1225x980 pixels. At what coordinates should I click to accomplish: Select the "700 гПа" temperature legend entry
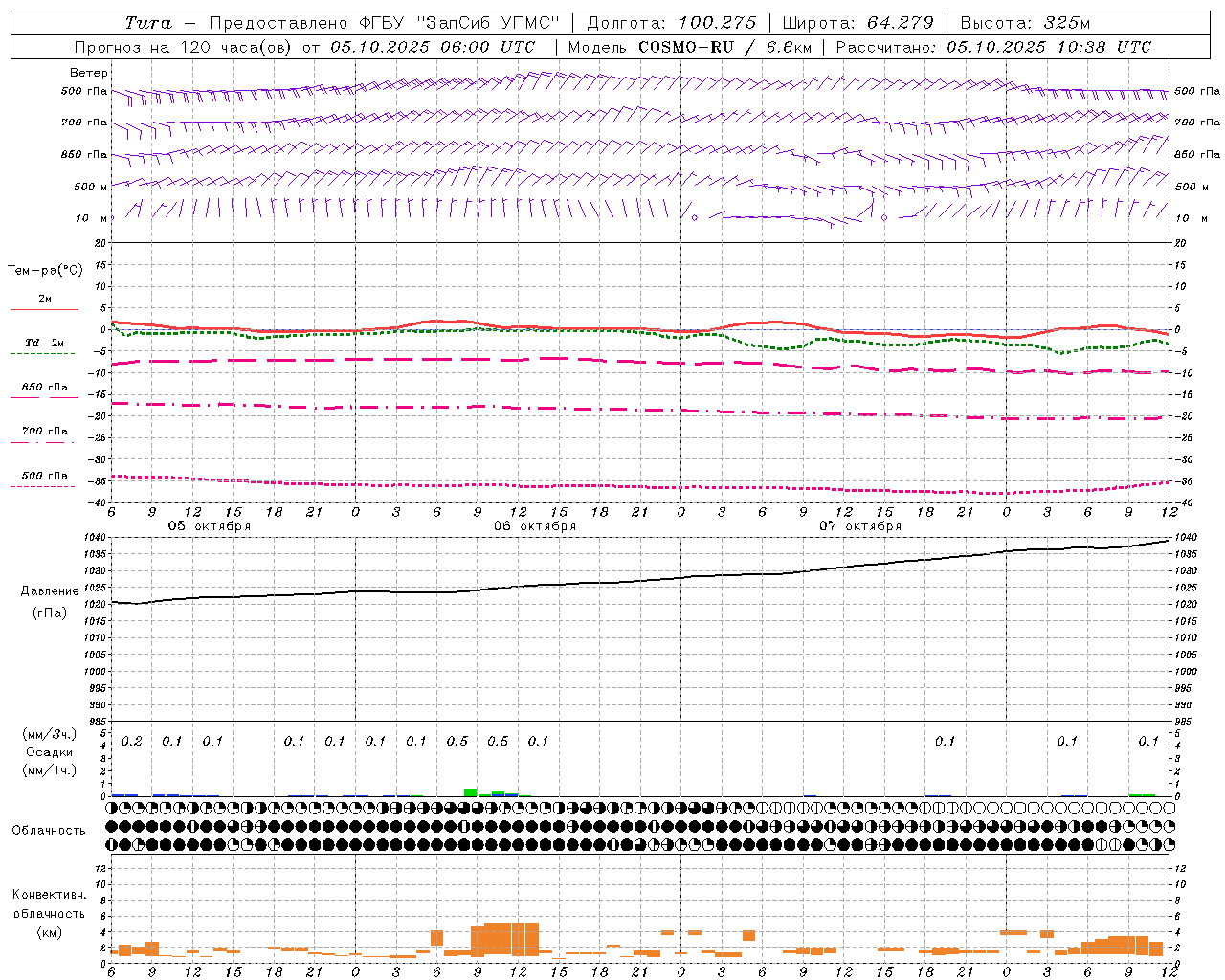45,432
